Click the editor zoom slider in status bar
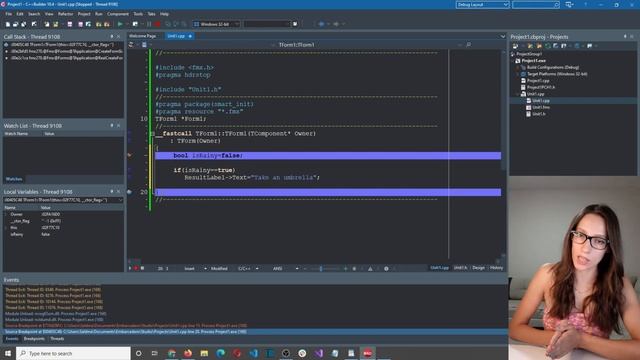This screenshot has width=640, height=360. click(322, 269)
